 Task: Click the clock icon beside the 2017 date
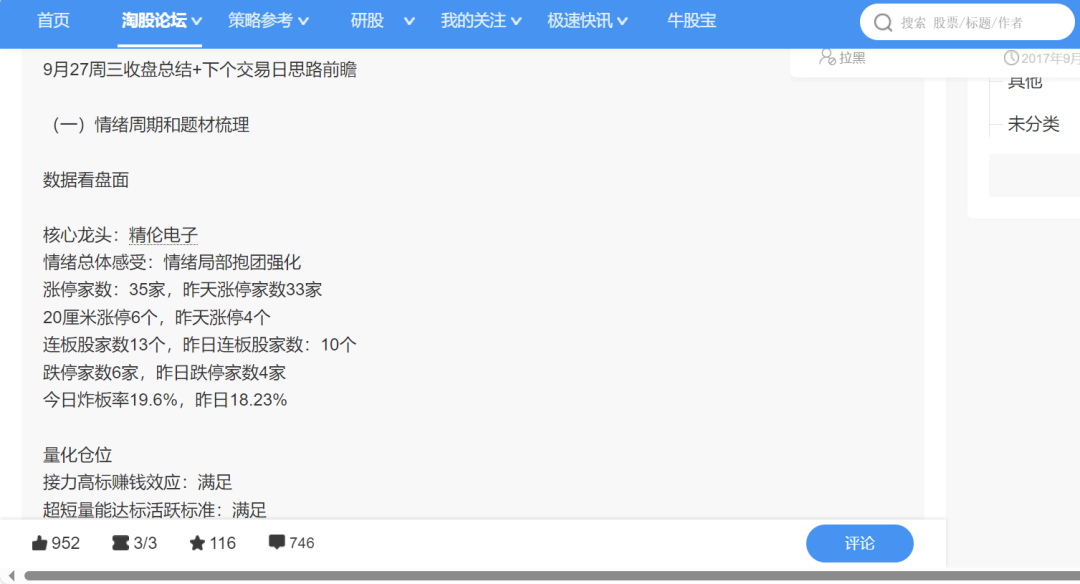(x=1012, y=57)
